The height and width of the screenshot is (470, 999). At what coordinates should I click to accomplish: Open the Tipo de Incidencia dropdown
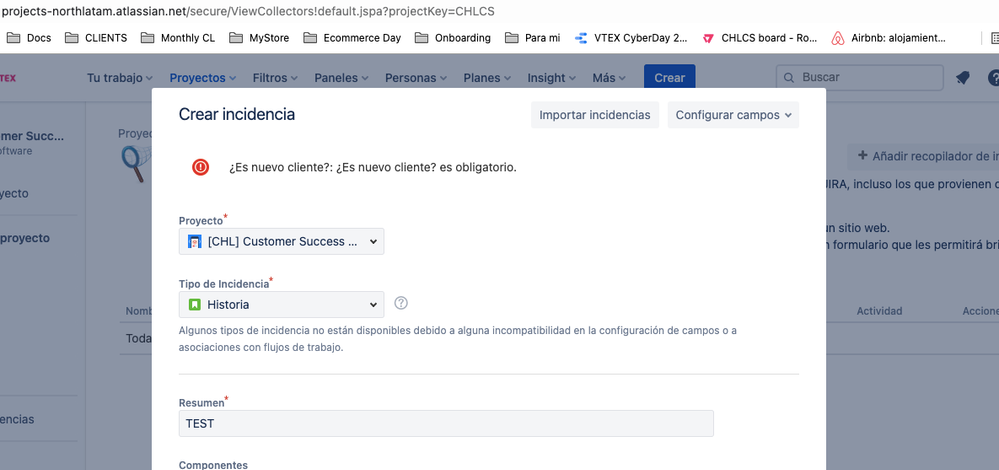(282, 304)
